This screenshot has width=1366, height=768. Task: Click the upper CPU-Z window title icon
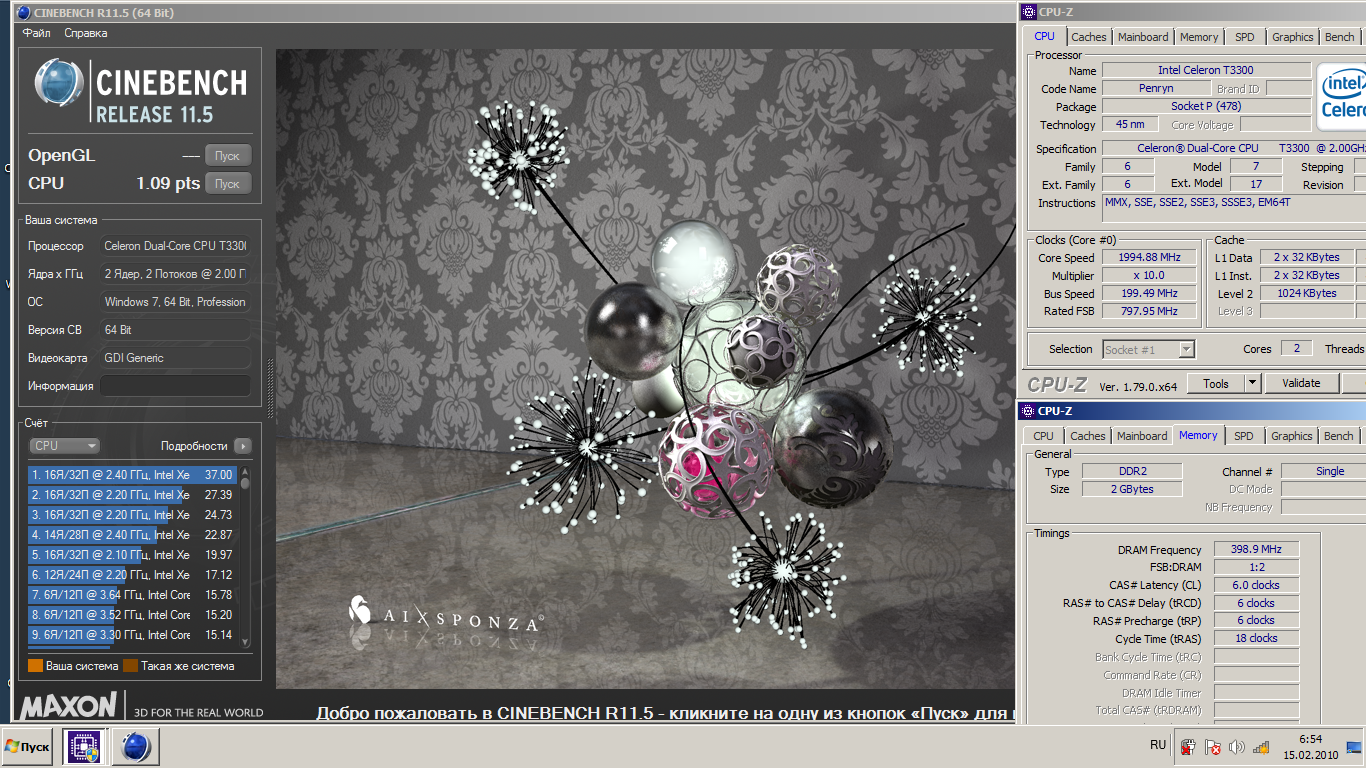click(1028, 12)
